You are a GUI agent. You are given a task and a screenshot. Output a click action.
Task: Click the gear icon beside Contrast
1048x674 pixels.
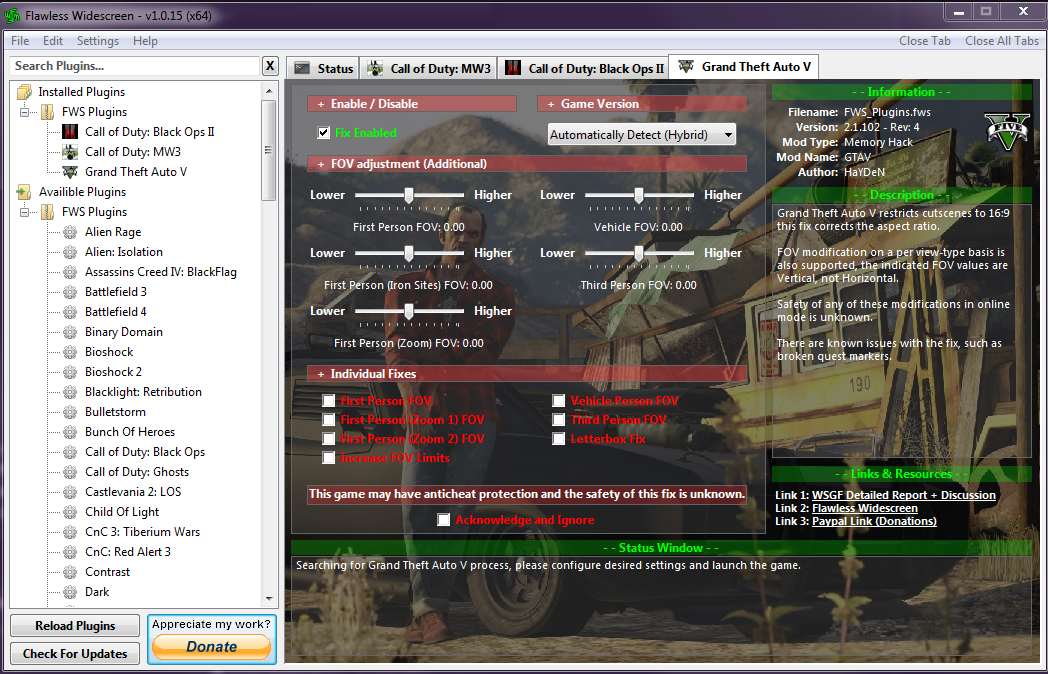tap(70, 572)
